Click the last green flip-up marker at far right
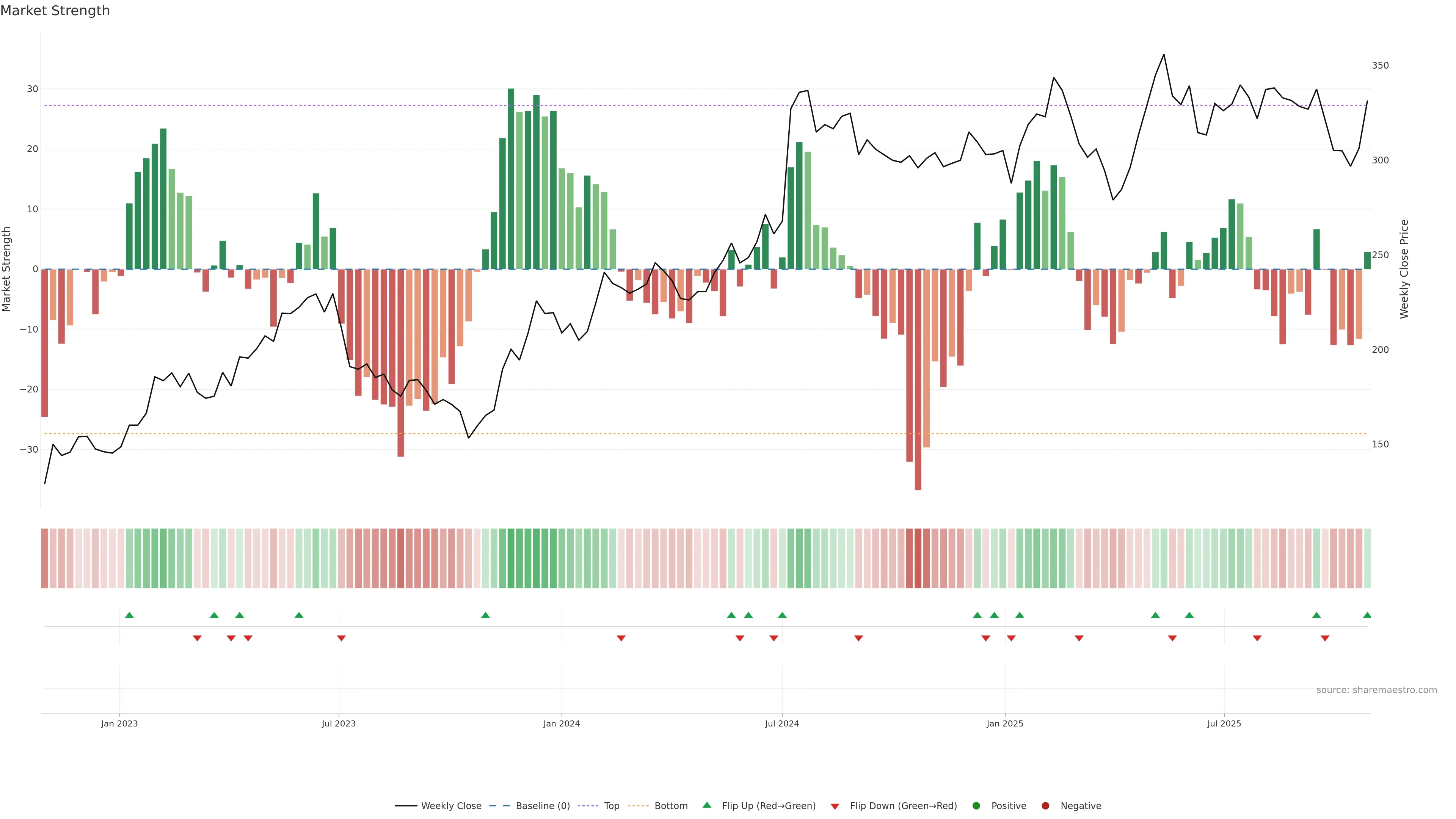Viewport: 1456px width, 819px height. coord(1367,615)
